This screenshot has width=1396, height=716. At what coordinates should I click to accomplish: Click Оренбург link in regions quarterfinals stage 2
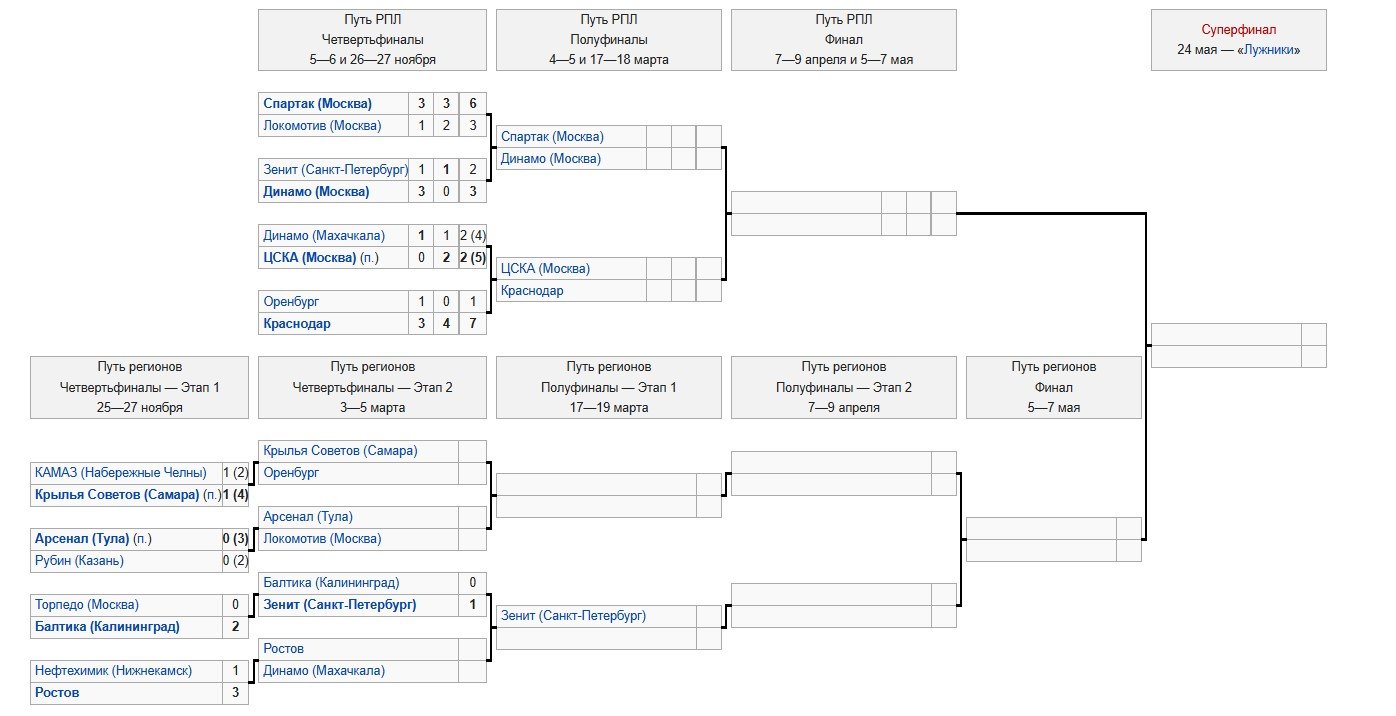tap(291, 473)
